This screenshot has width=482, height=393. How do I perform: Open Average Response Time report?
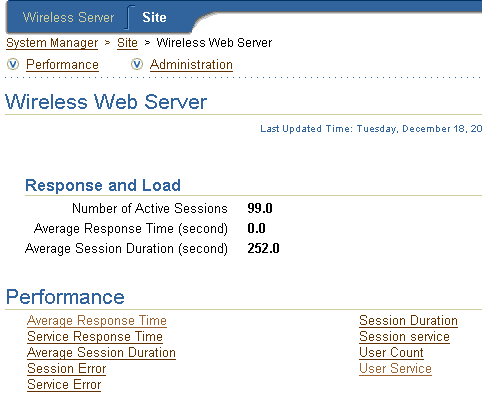pos(97,321)
